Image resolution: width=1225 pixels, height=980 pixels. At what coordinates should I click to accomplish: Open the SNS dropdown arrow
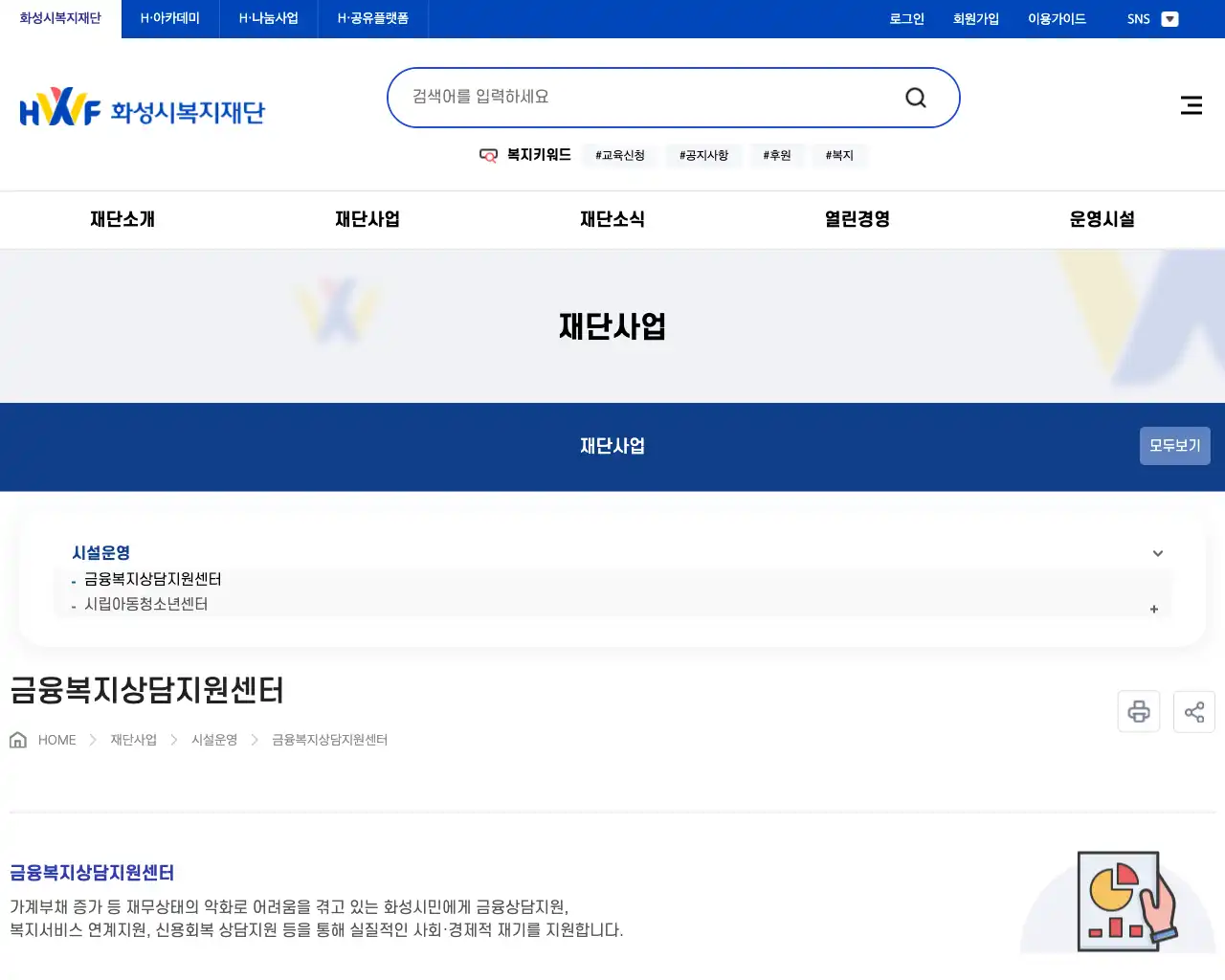(1170, 18)
